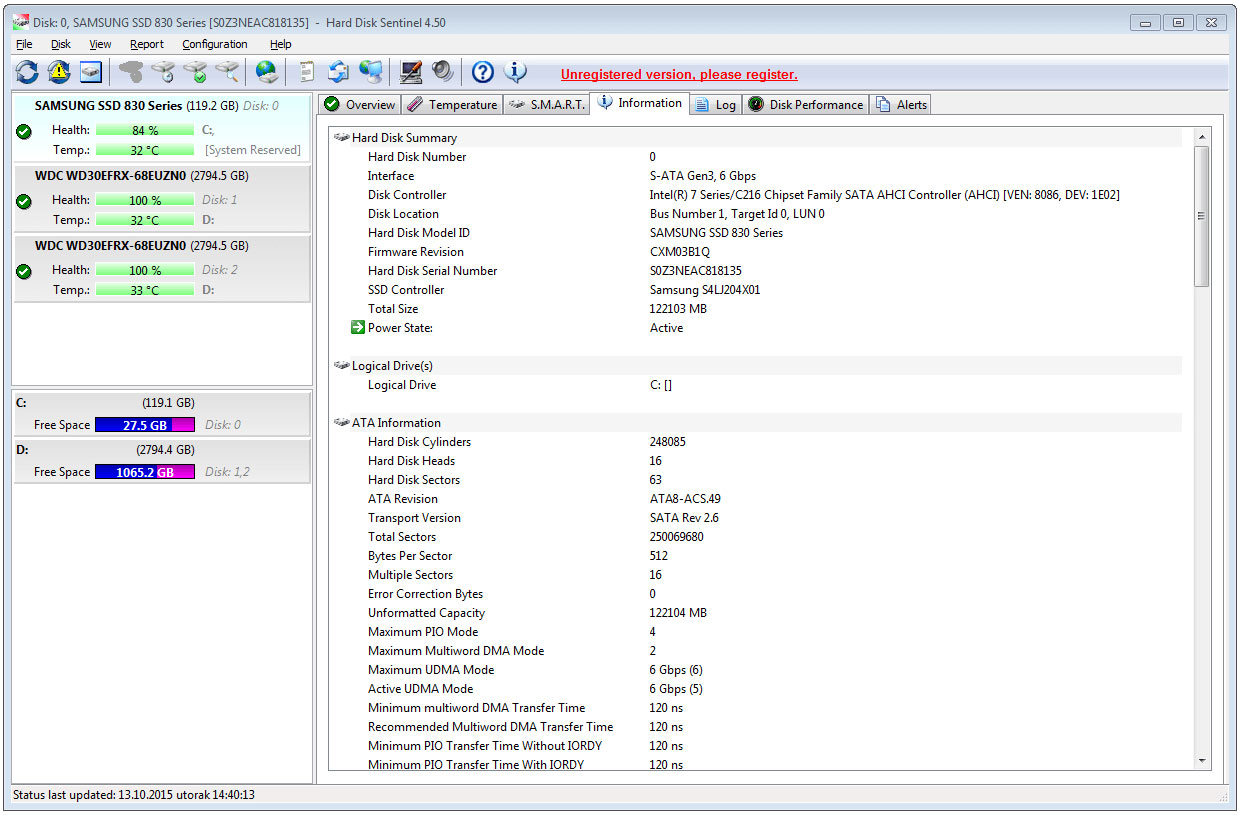Click the 'Unregistered version, please register.' link
This screenshot has height=815, width=1241.
679,75
